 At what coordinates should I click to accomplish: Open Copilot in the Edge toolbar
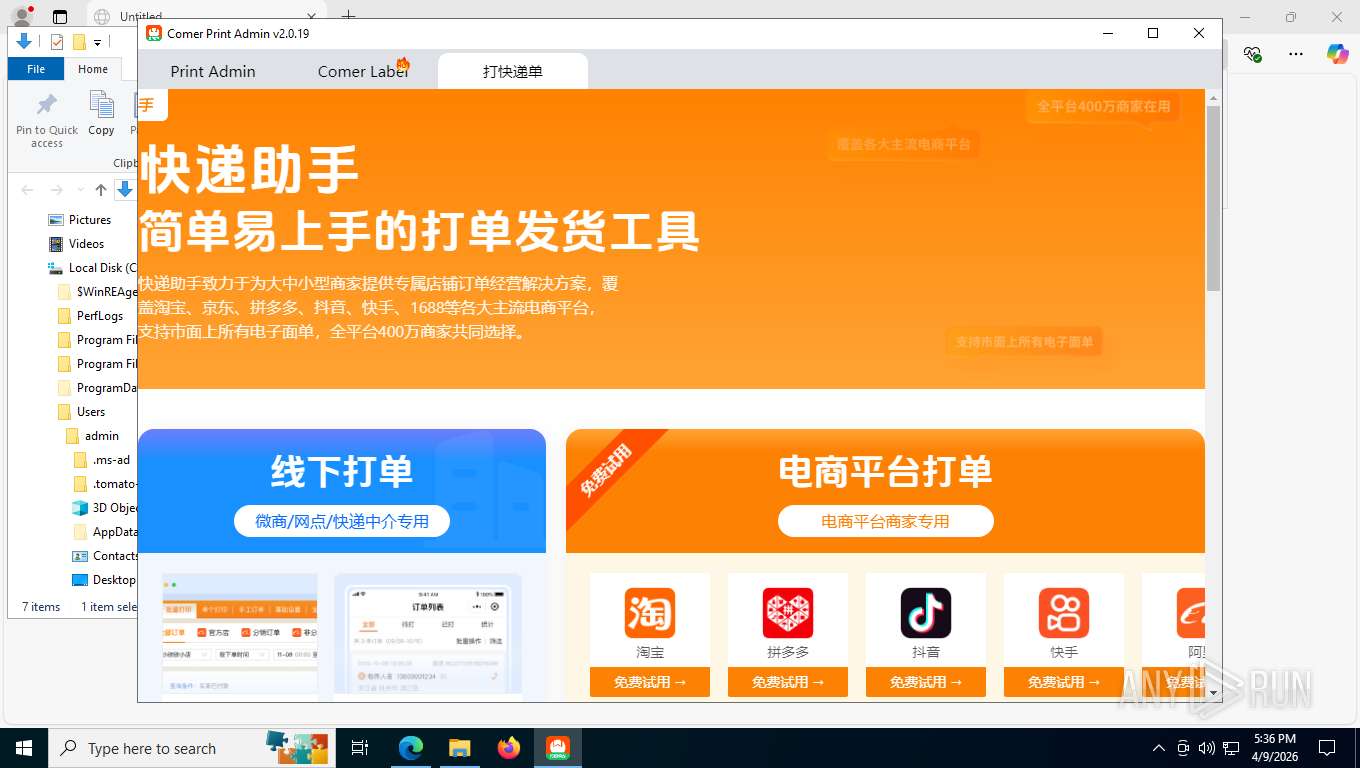tap(1337, 54)
